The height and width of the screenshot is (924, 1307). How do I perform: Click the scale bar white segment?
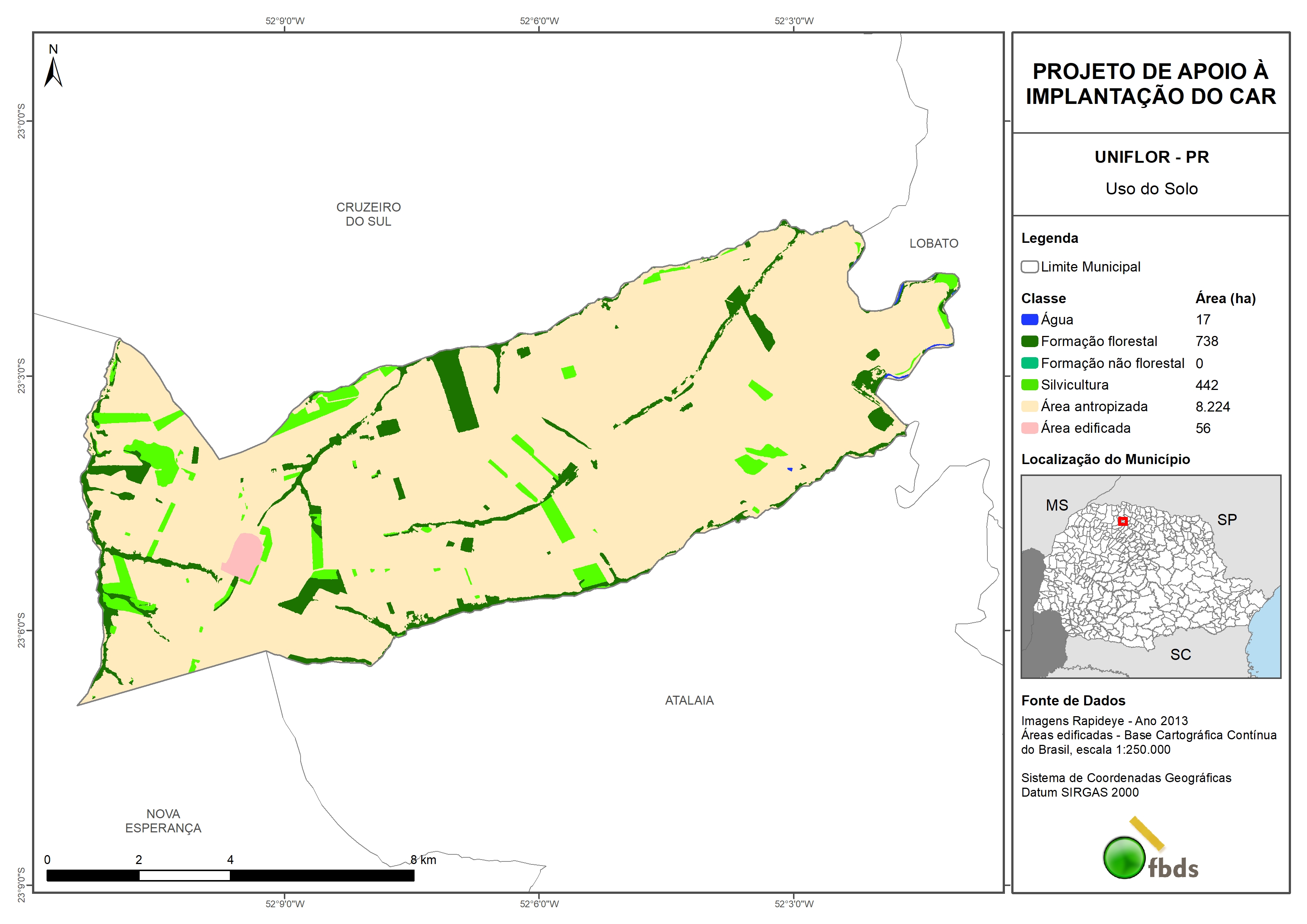click(184, 876)
